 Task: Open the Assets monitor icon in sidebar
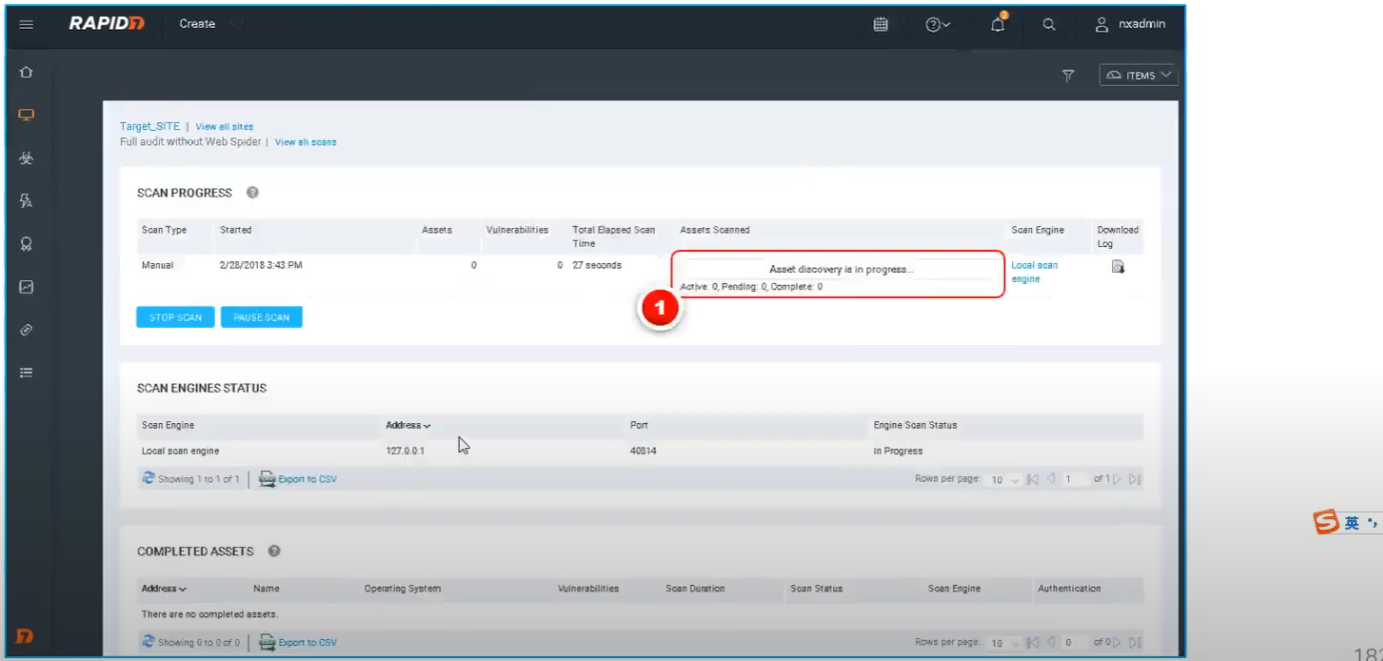pos(27,115)
